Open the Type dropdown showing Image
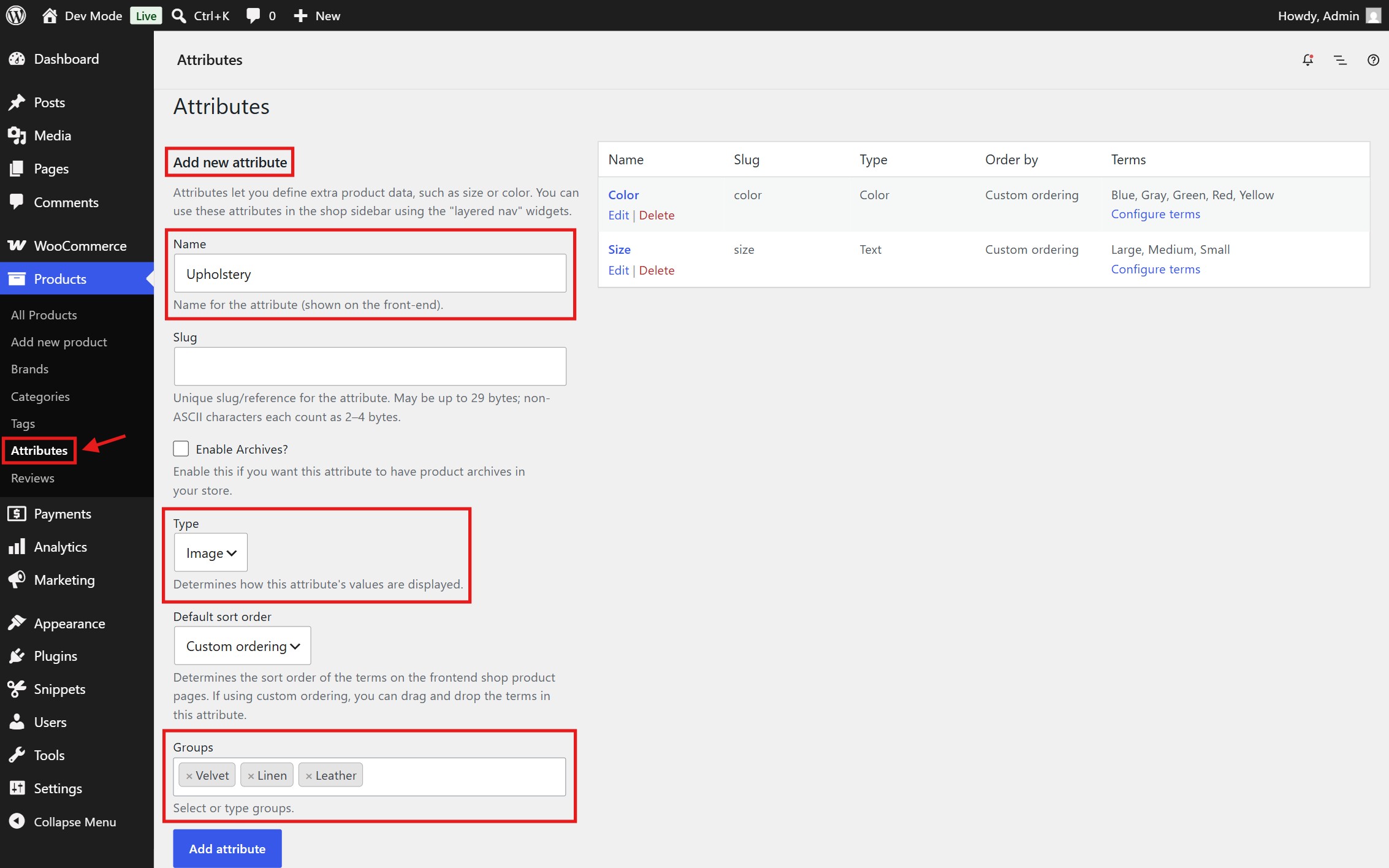 click(211, 552)
